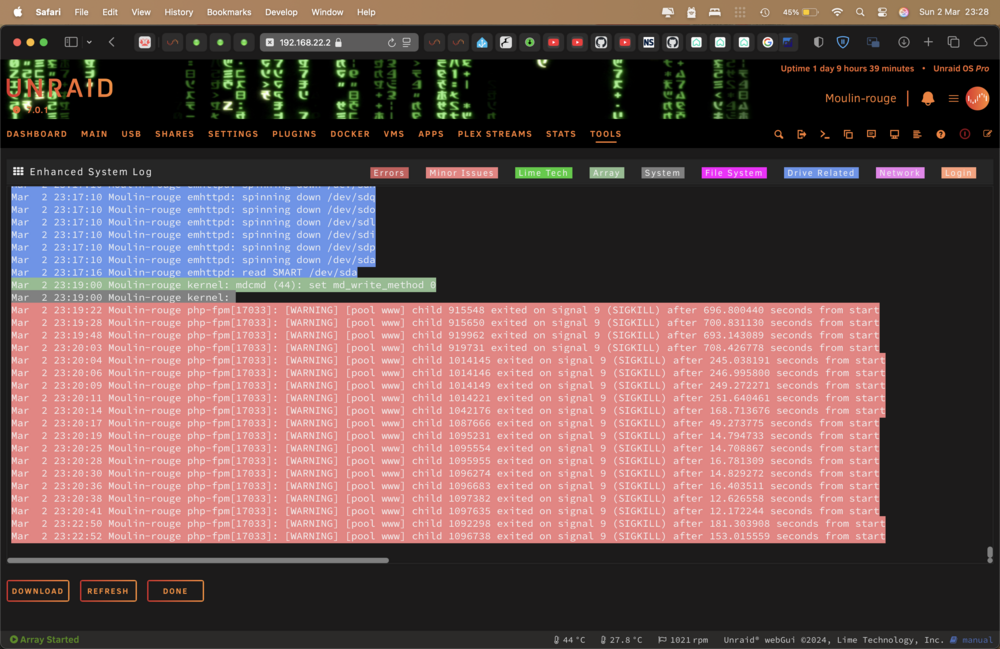Toggle the Drive Related log filter
Screen dimensions: 1000x649
point(821,173)
